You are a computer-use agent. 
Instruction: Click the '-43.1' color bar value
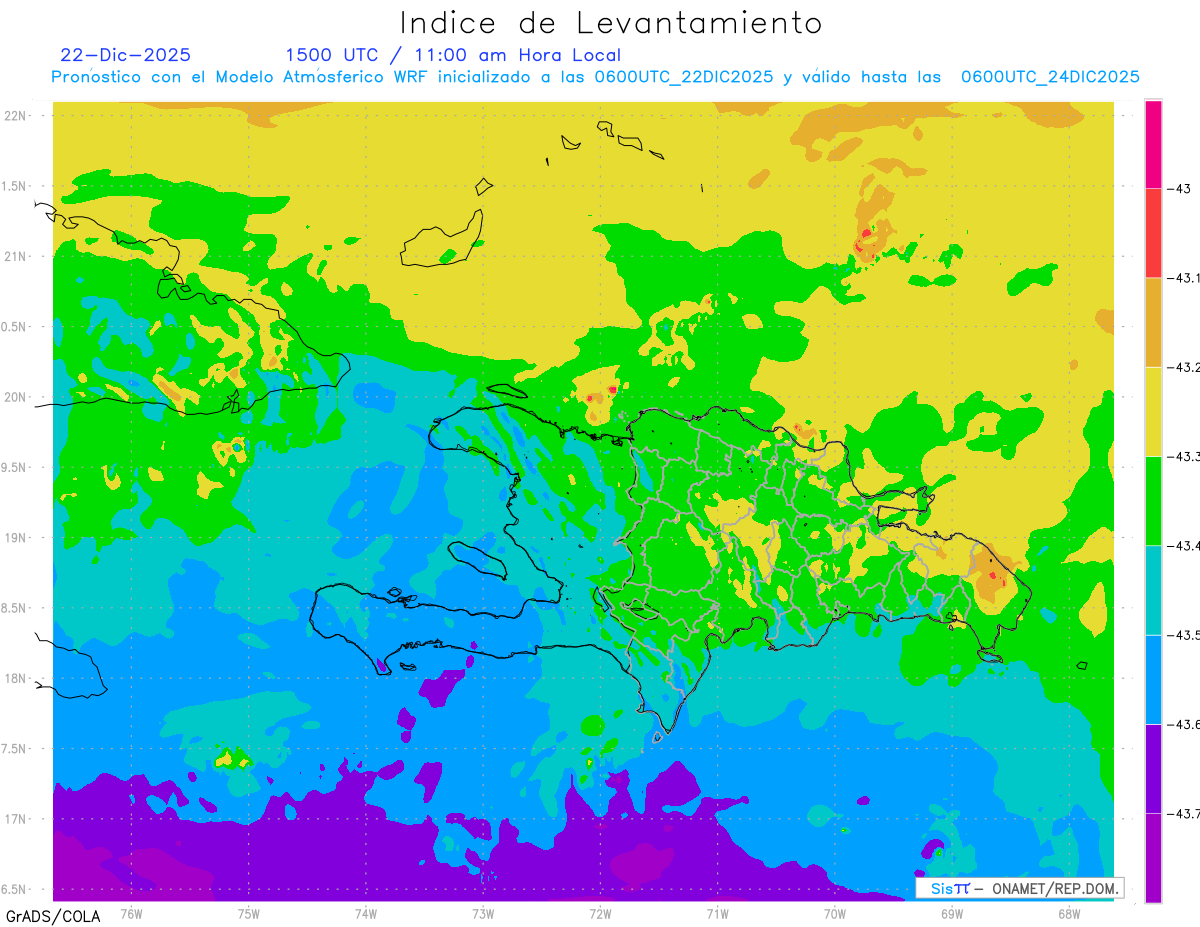point(1183,278)
